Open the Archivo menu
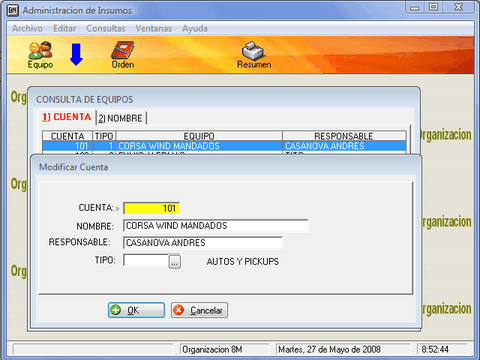 pyautogui.click(x=27, y=29)
